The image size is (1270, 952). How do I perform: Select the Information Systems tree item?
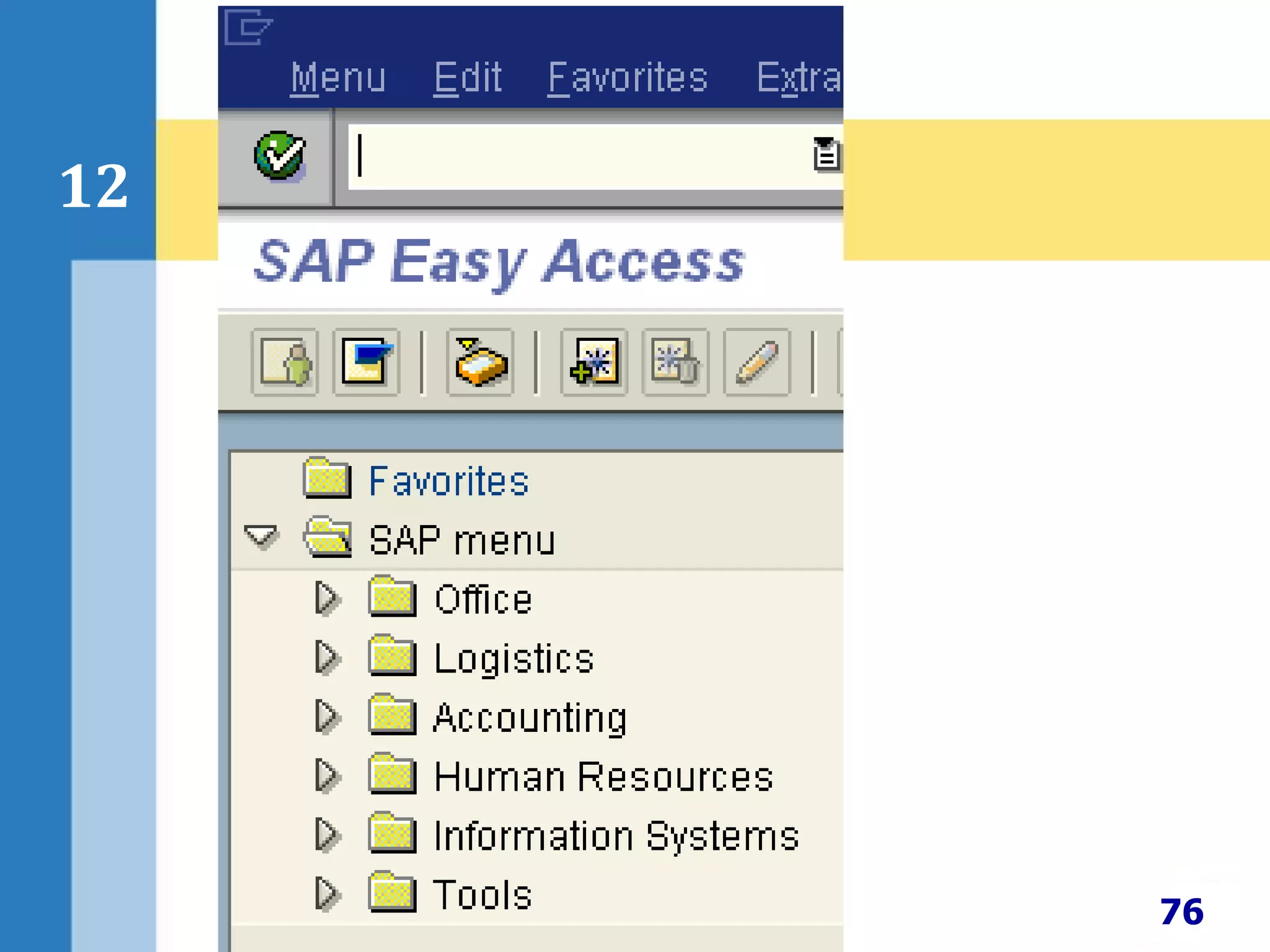616,835
